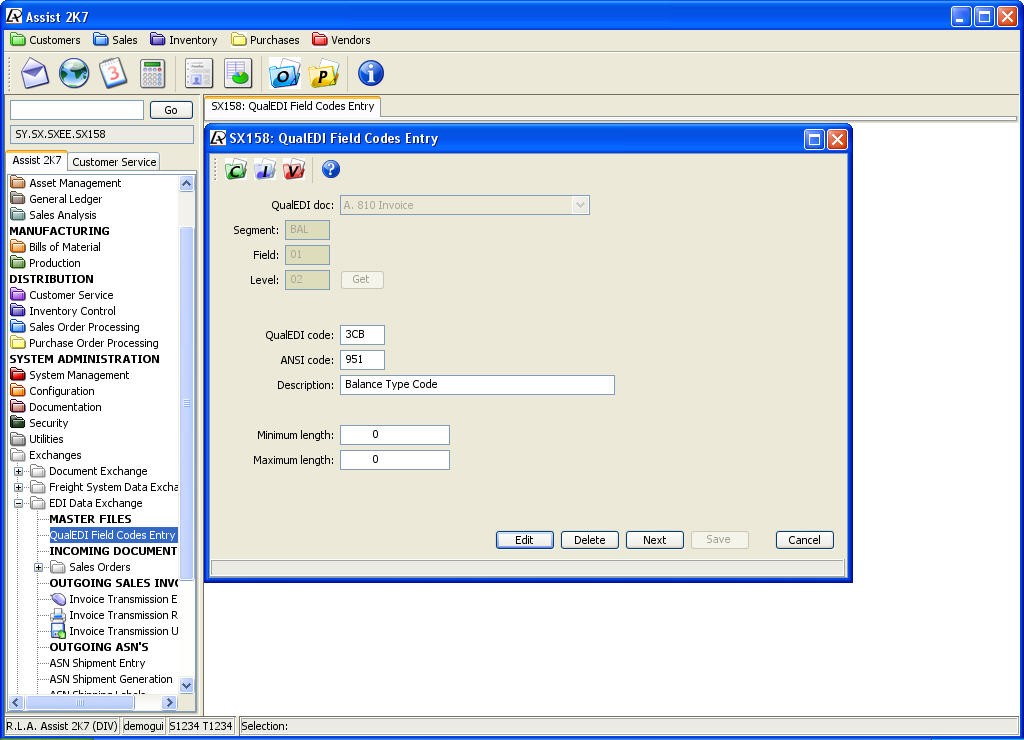Open the mail envelope toolbar icon
This screenshot has height=740, width=1024.
[x=35, y=73]
